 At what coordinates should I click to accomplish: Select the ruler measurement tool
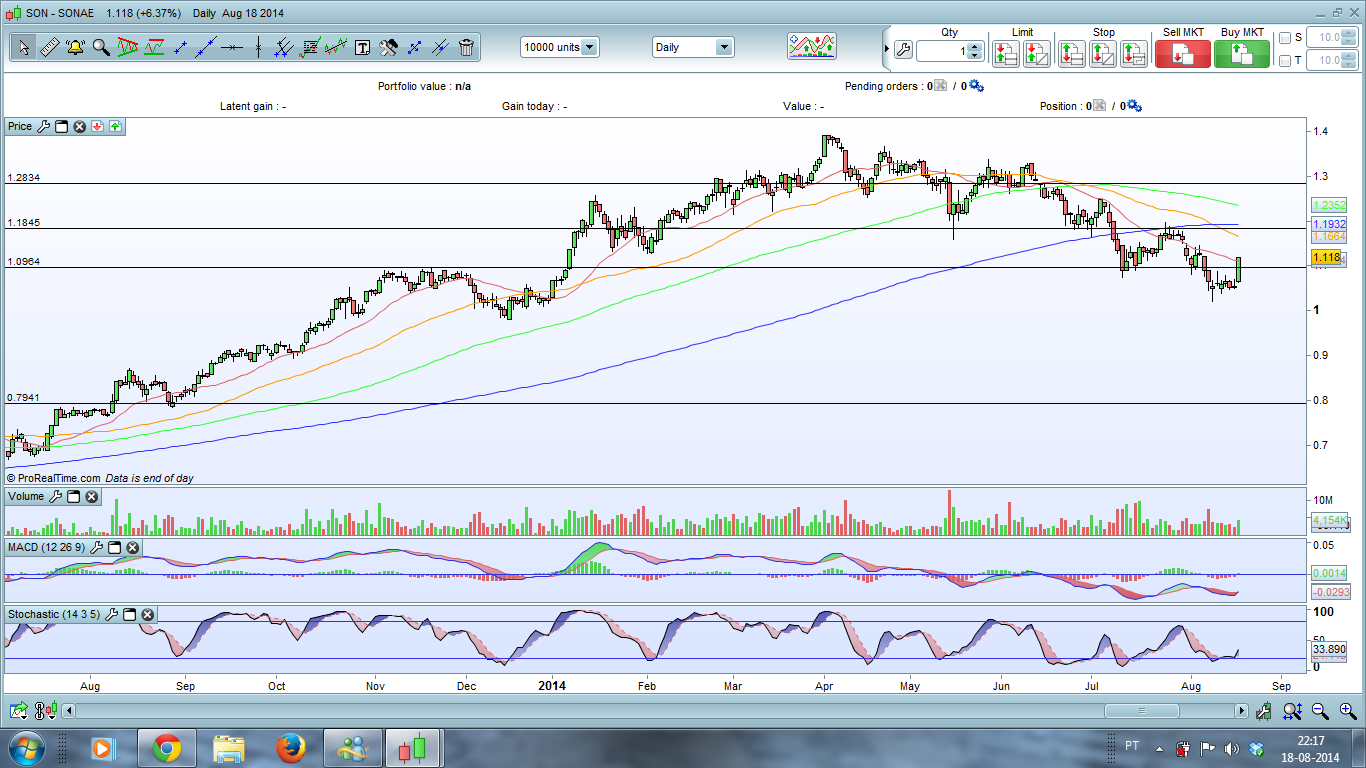point(49,47)
